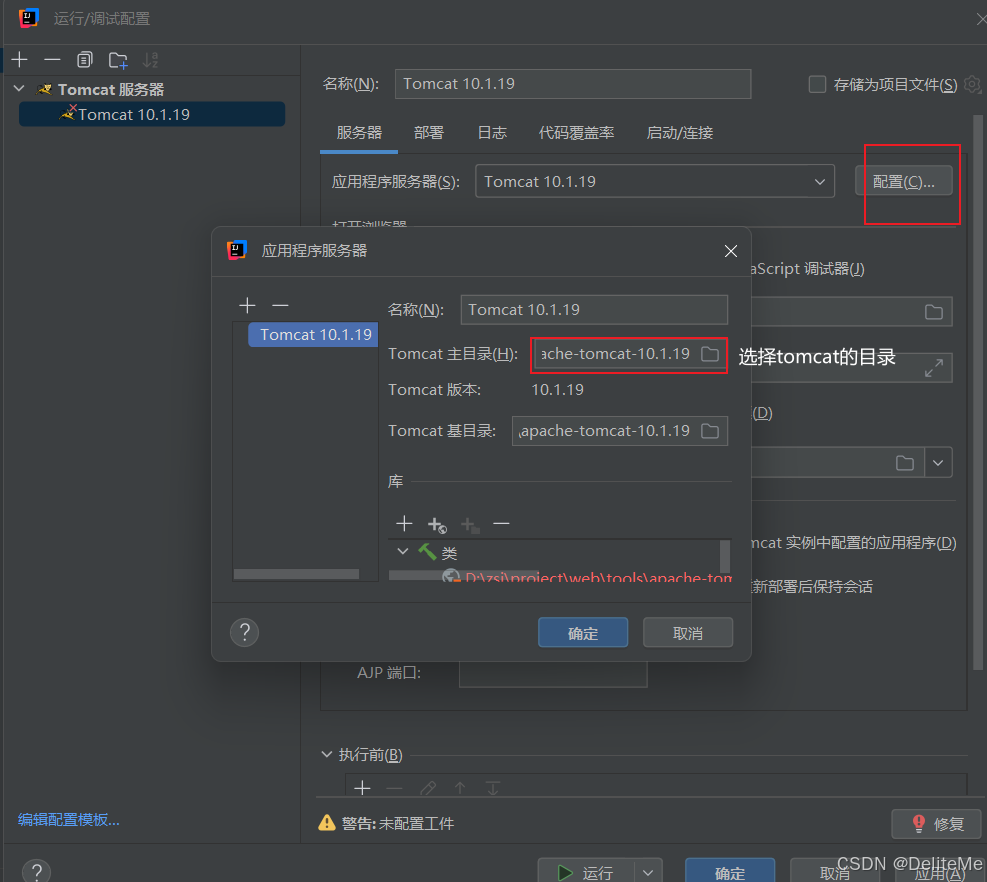
Task: Open help in the Run/Debug dialog
Action: (37, 872)
